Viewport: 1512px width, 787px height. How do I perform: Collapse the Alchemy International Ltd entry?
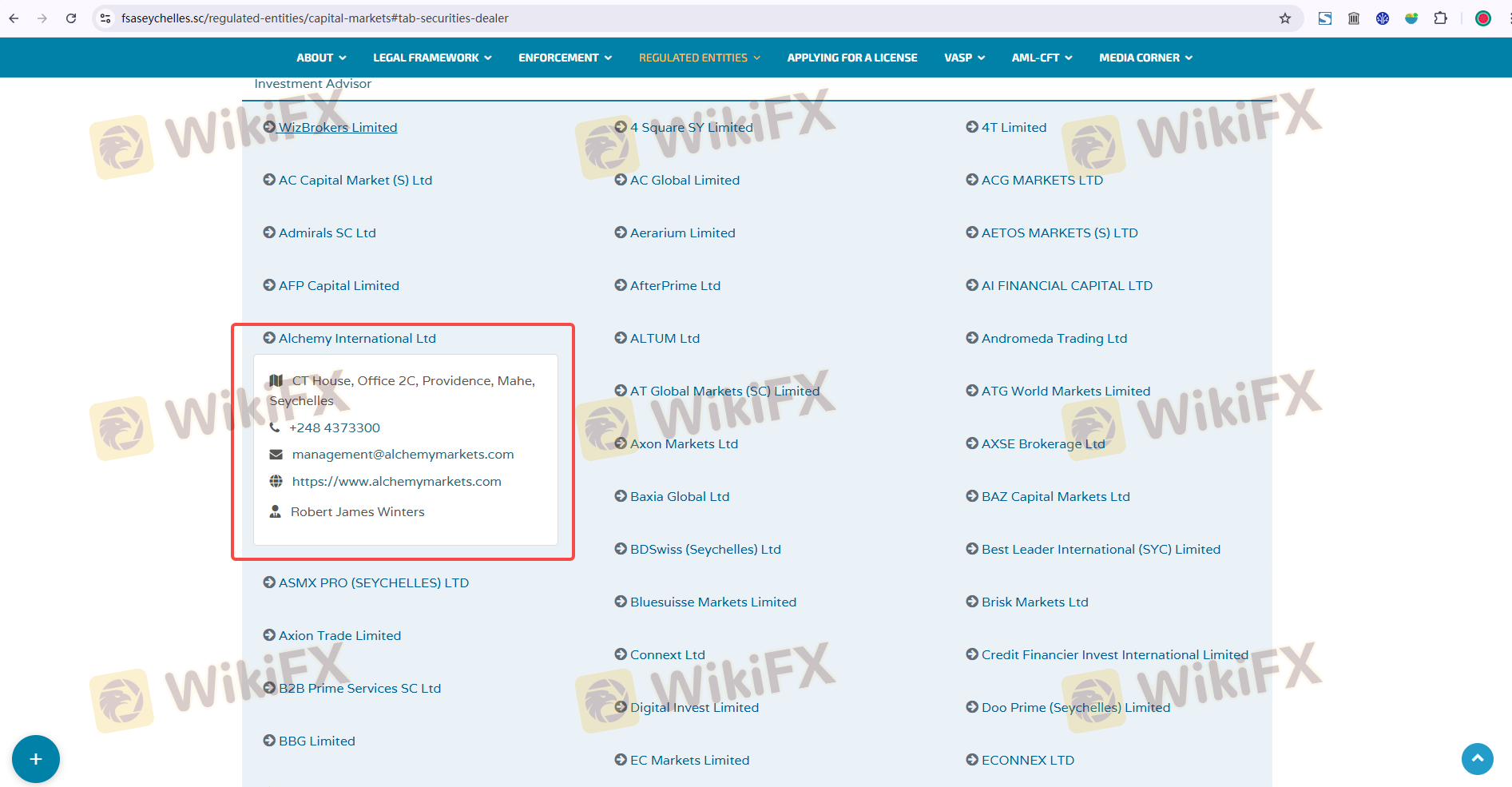356,339
